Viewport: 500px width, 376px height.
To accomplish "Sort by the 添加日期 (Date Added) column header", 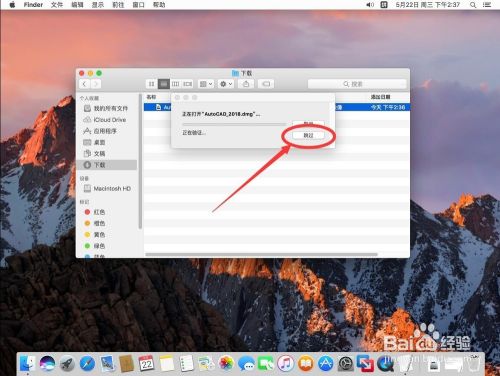I will (x=380, y=97).
